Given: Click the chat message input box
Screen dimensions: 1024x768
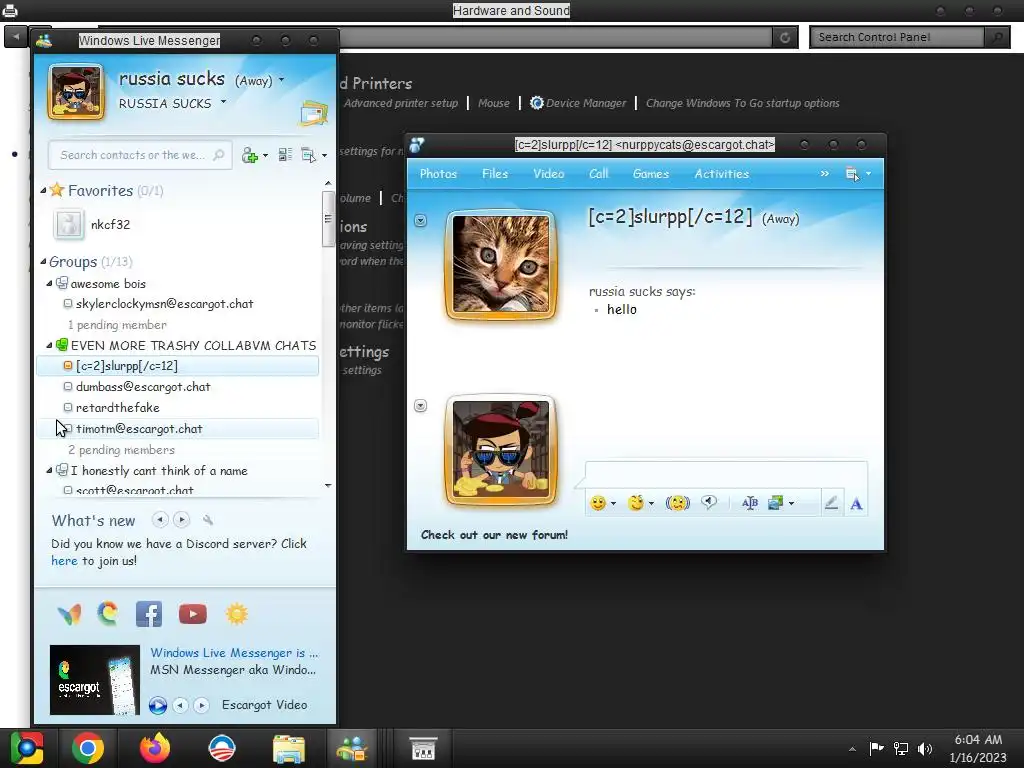Looking at the screenshot, I should click(726, 475).
